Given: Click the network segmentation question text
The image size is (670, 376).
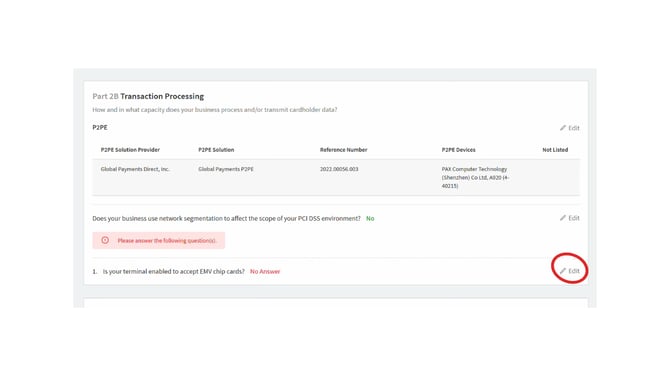Looking at the screenshot, I should [226, 218].
